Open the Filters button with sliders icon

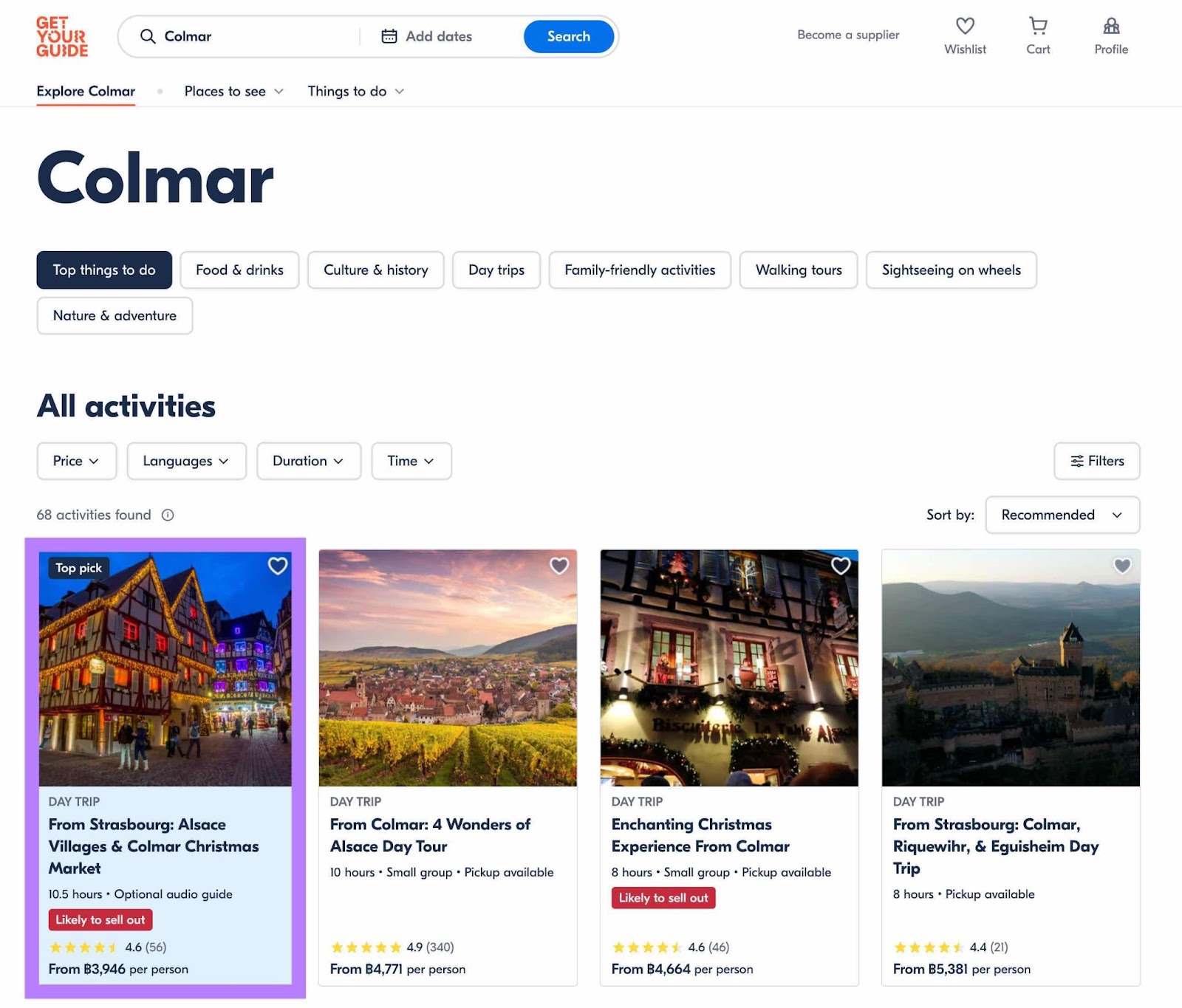click(1097, 461)
